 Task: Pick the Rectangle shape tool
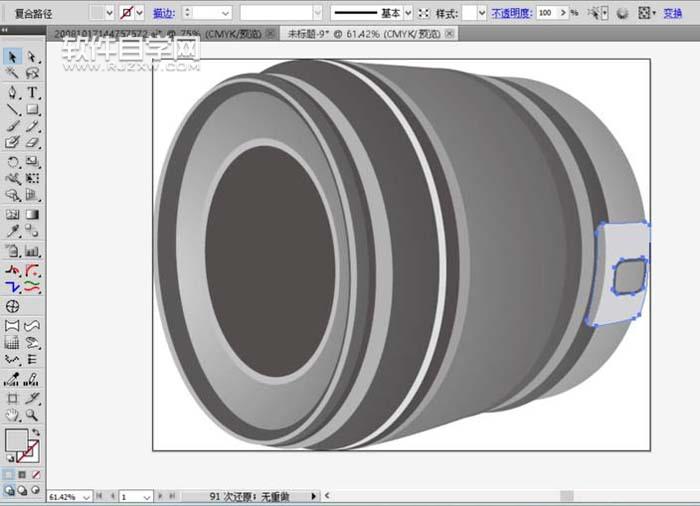32,109
